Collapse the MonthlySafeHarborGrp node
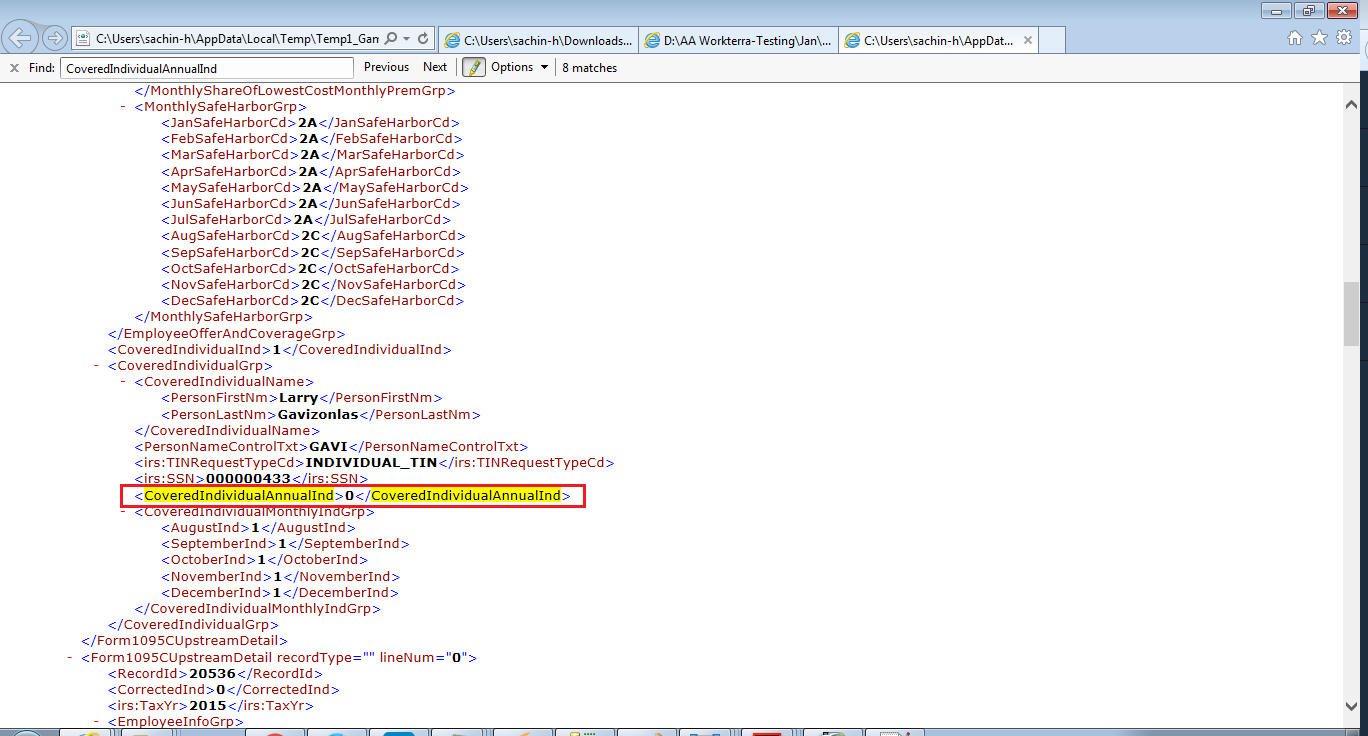The height and width of the screenshot is (736, 1368). click(x=124, y=106)
